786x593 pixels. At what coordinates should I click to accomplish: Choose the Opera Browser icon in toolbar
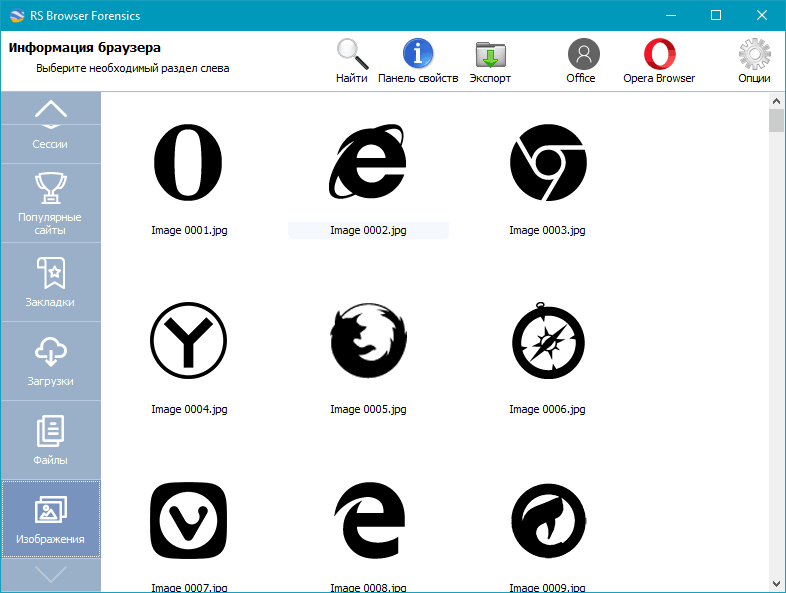659,54
